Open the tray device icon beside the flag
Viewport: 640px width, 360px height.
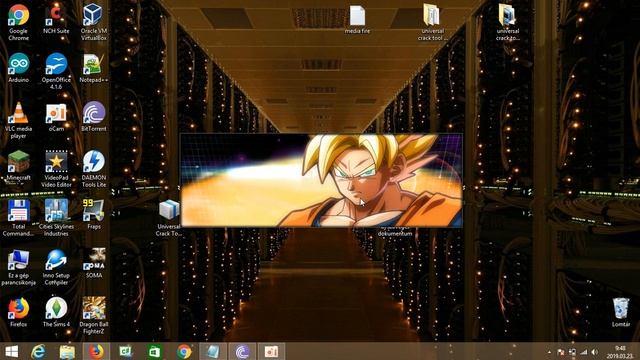(x=572, y=352)
